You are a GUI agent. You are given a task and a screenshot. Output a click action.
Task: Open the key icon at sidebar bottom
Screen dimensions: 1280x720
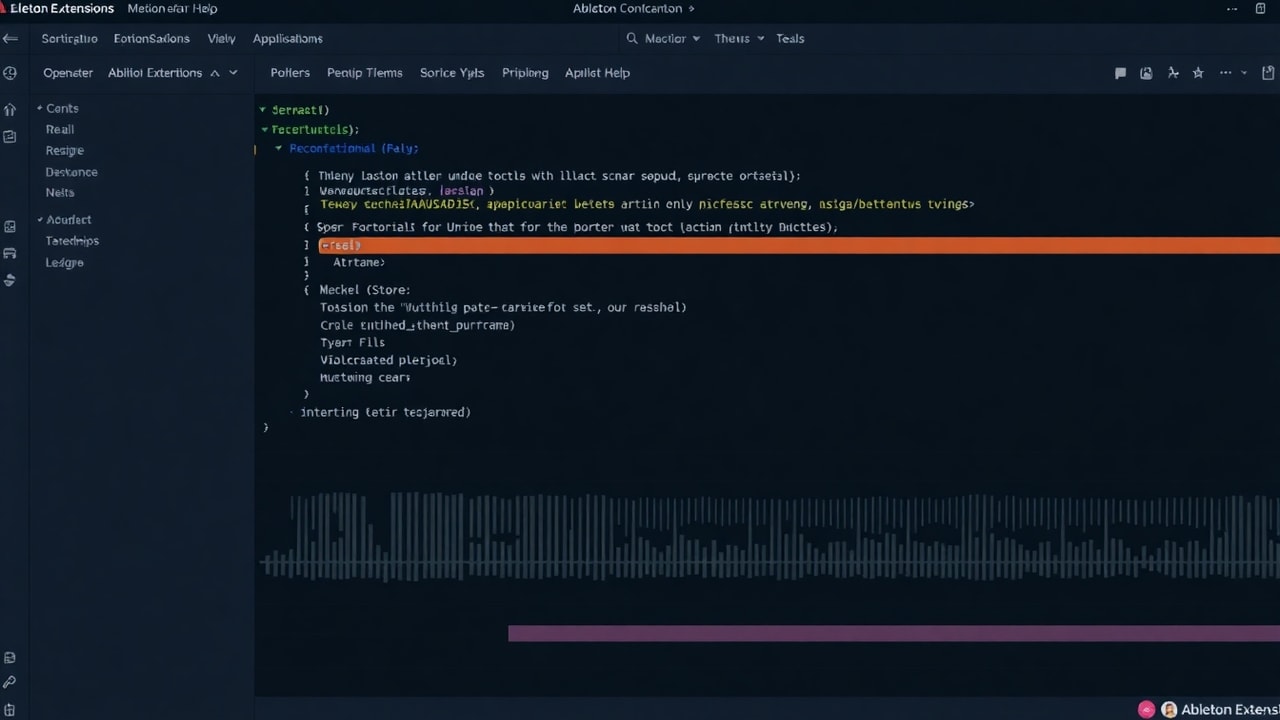pos(10,682)
